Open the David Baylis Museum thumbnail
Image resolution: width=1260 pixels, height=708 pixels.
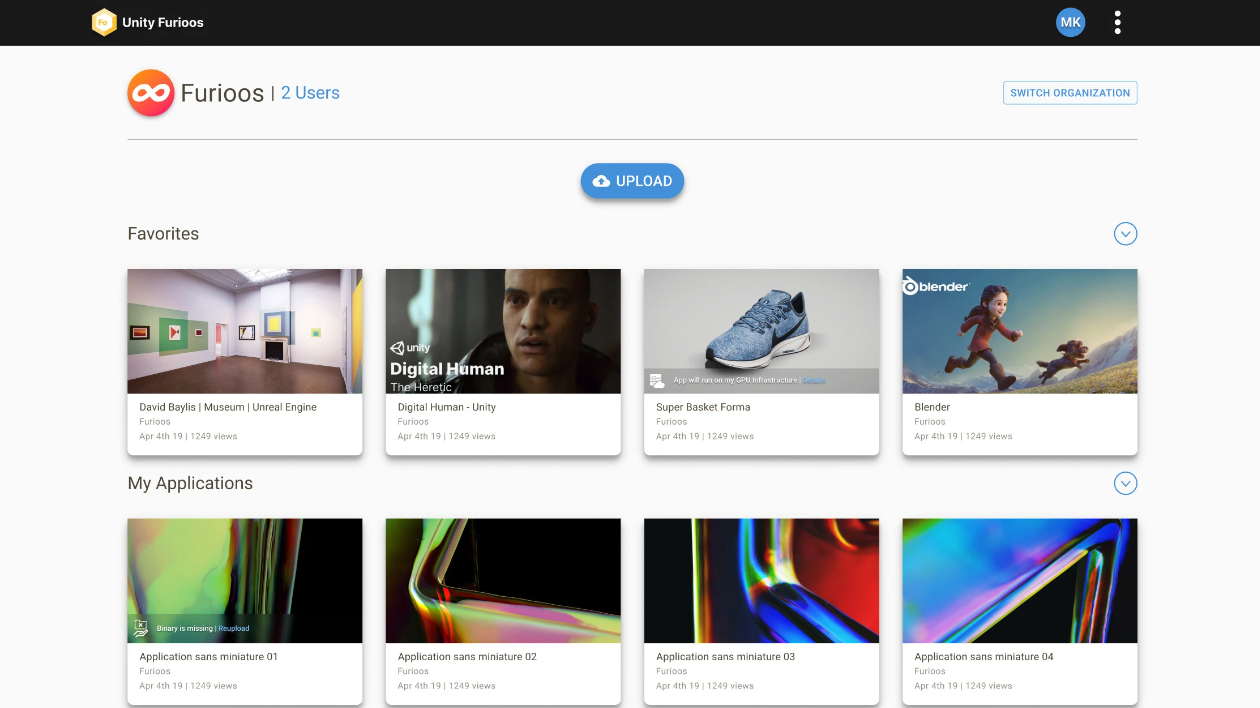tap(245, 331)
